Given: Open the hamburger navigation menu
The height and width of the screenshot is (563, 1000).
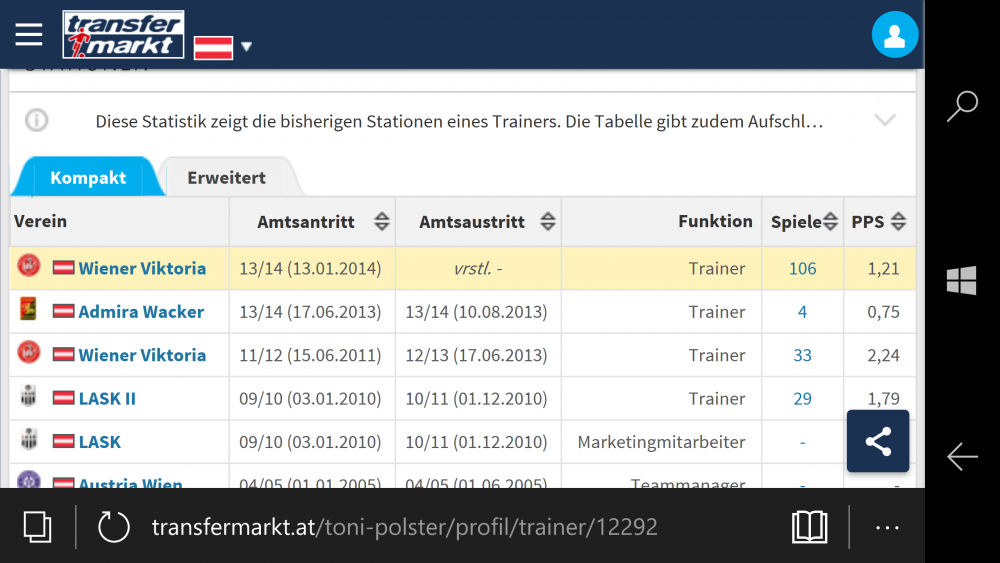Looking at the screenshot, I should [29, 34].
